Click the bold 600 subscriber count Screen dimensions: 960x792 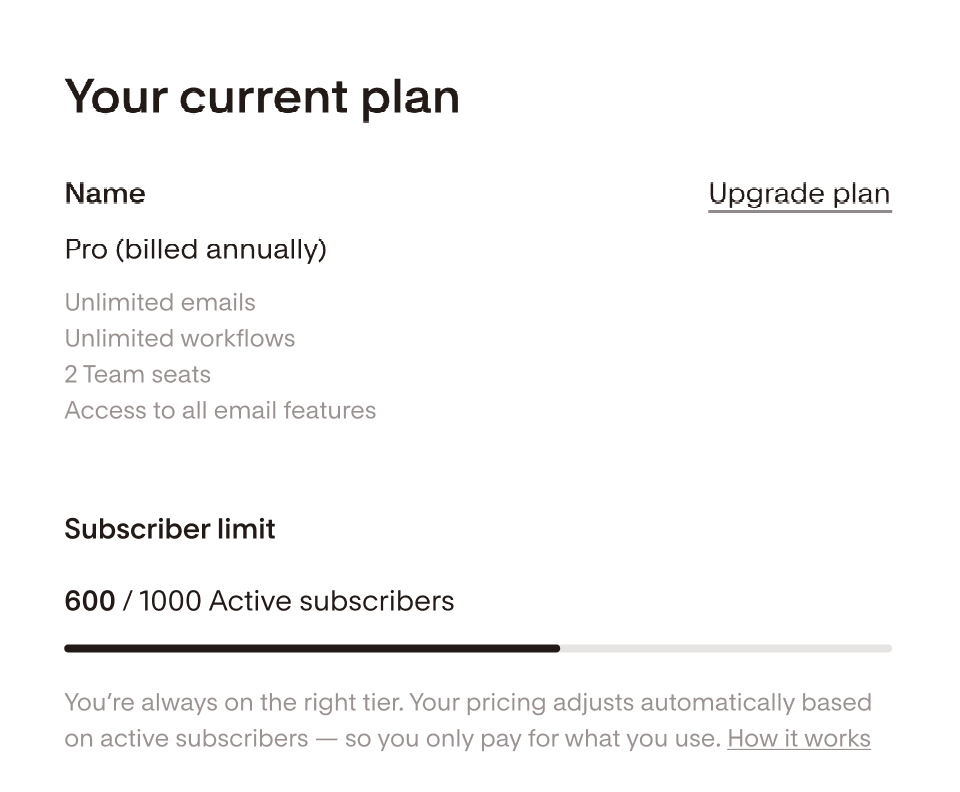click(89, 601)
